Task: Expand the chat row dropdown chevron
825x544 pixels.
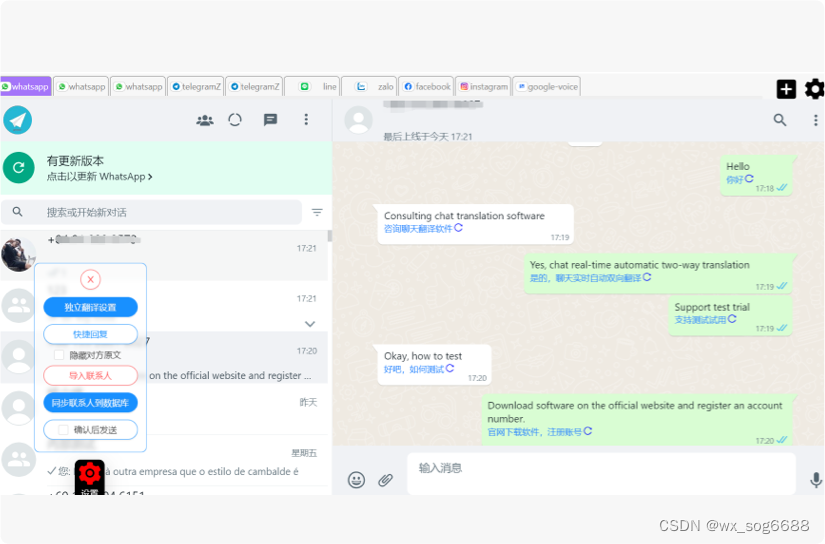Action: tap(310, 324)
